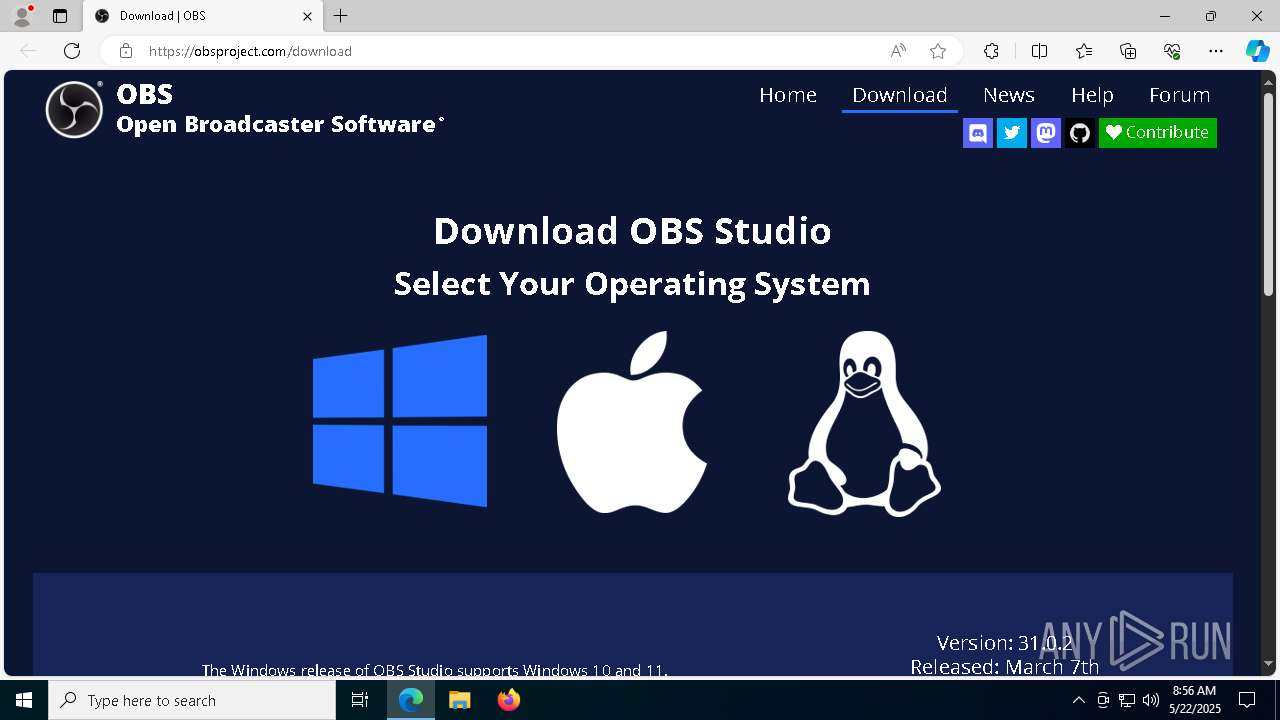Toggle Split screen icon
This screenshot has width=1280, height=720.
pyautogui.click(x=1039, y=51)
